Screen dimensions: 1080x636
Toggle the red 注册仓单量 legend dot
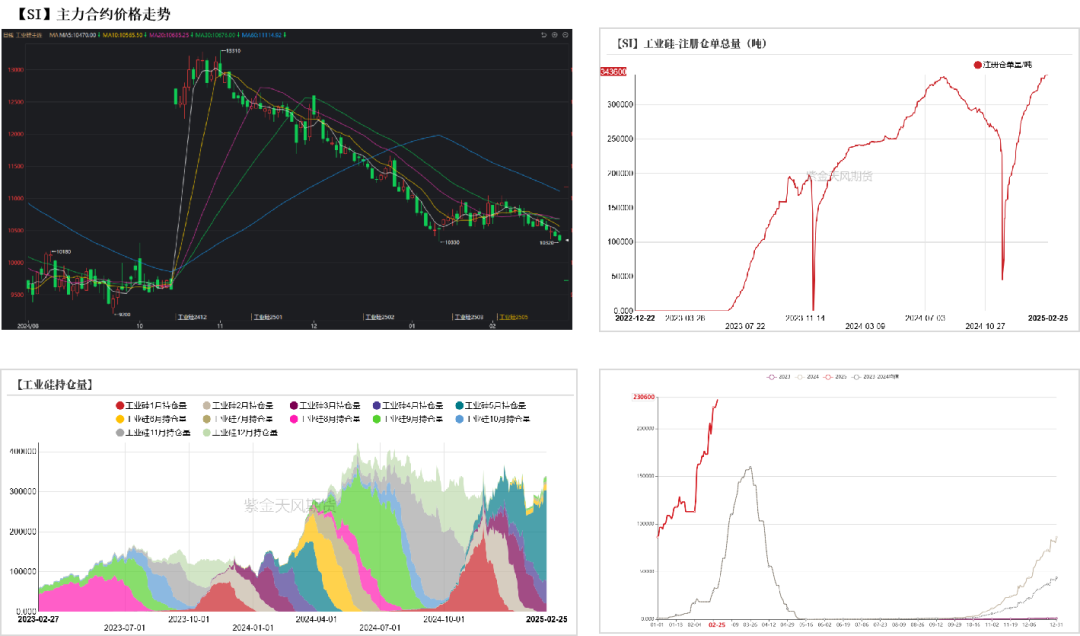[978, 64]
